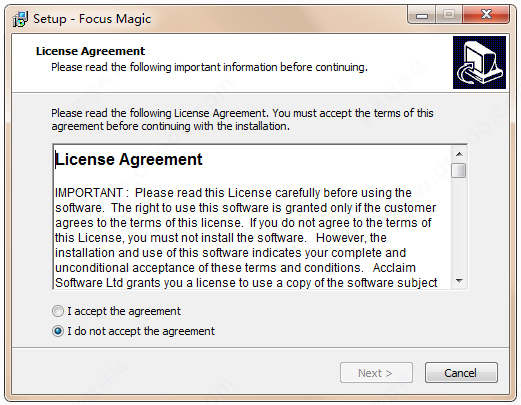Minimize the Focus Magic setup window

(x=422, y=15)
